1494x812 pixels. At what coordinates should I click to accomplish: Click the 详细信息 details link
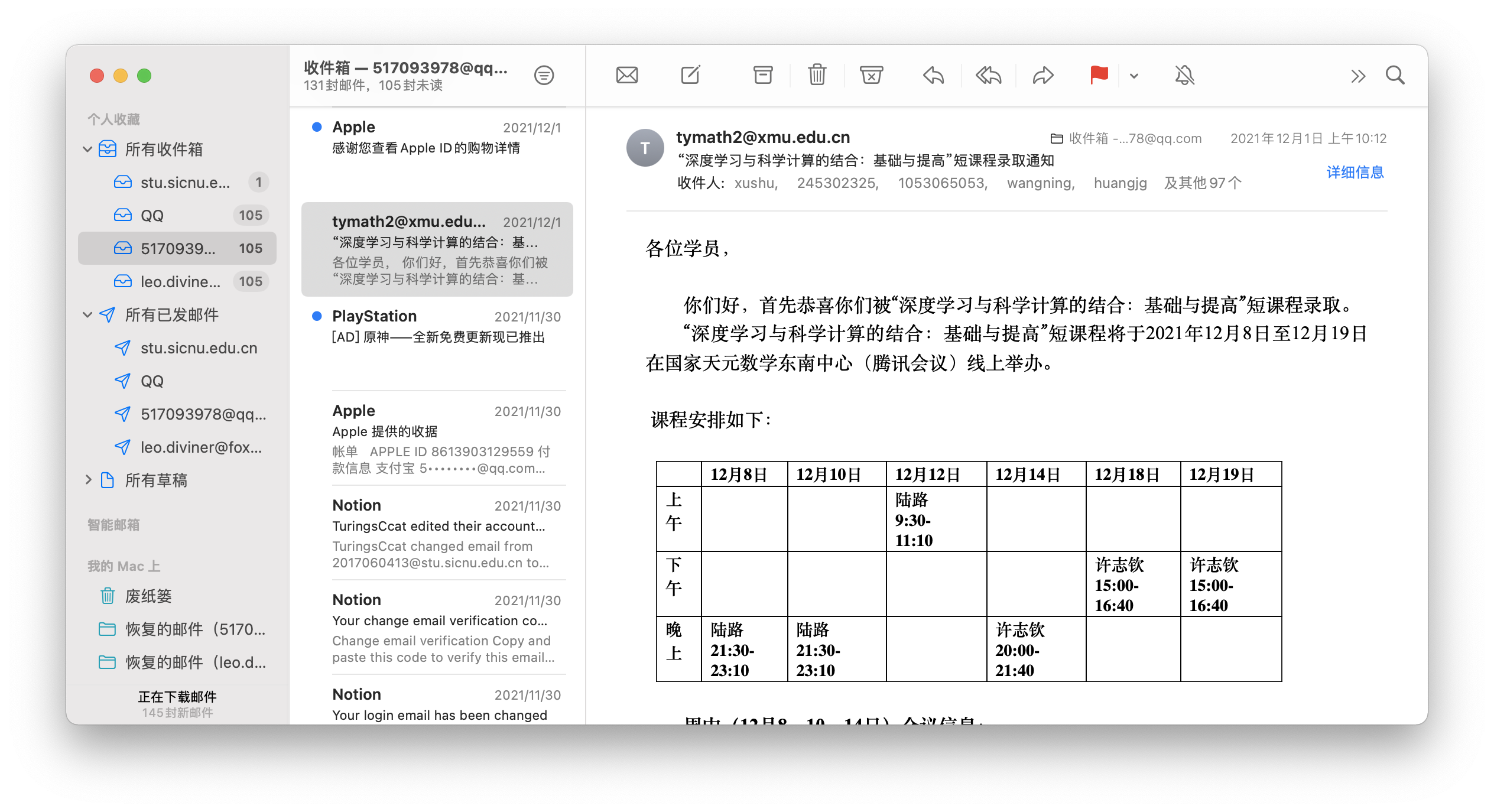click(1355, 173)
